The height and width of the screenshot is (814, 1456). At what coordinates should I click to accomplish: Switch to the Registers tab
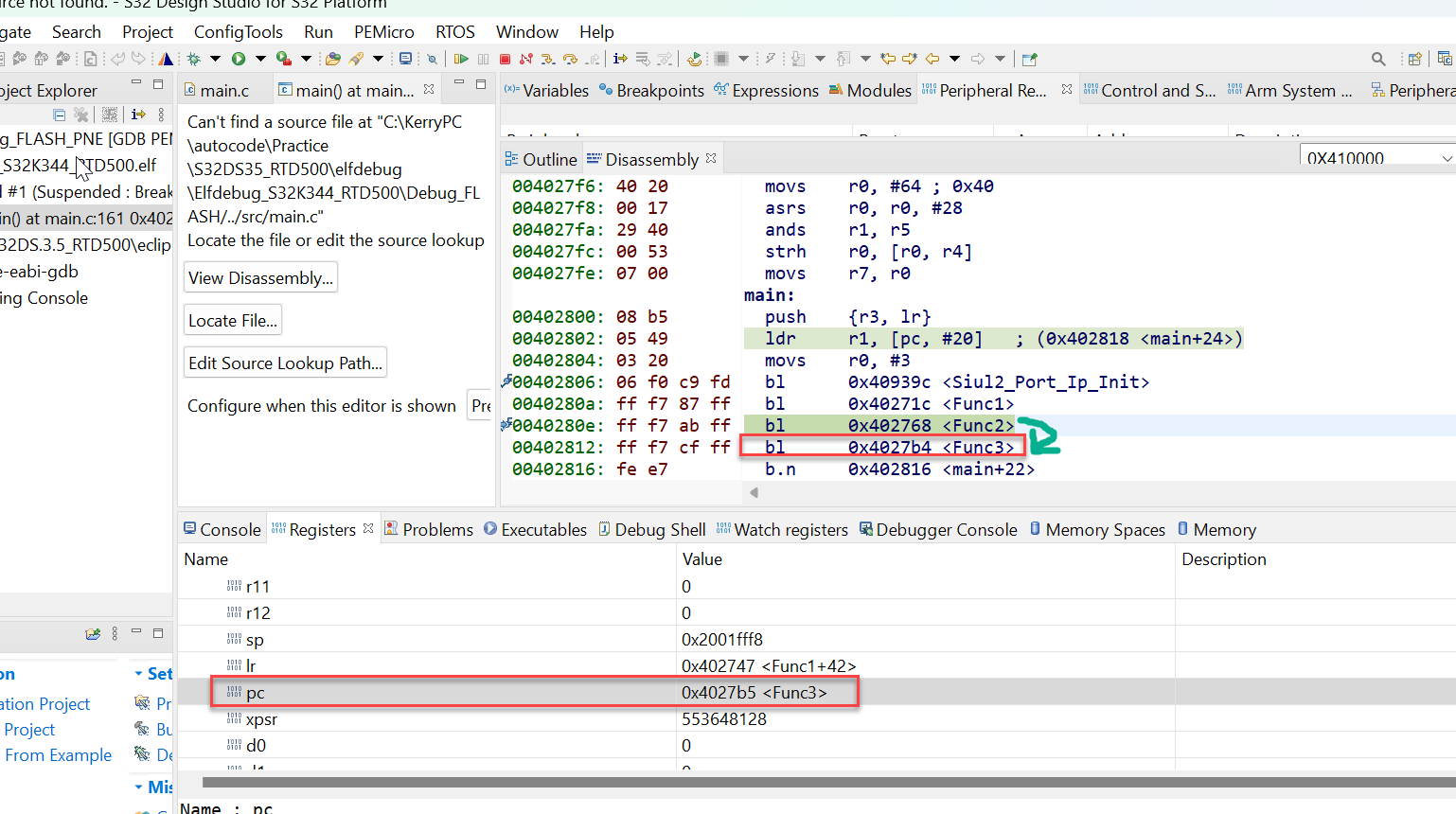[323, 529]
